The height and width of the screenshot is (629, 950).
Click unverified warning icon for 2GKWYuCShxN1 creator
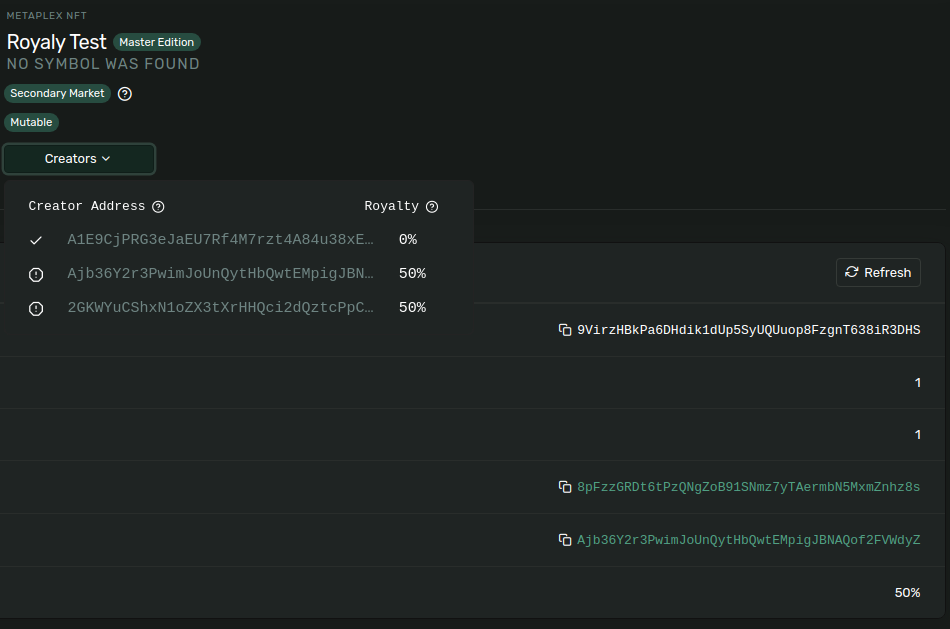click(36, 308)
